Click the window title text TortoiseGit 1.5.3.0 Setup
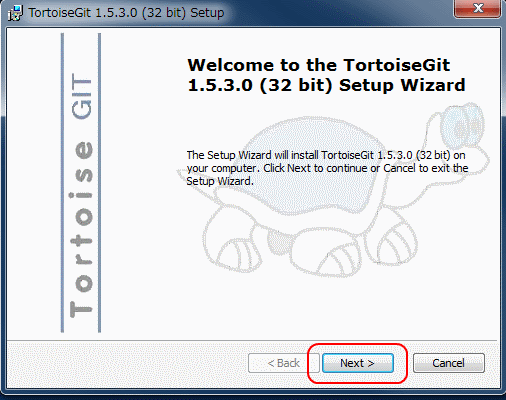Image resolution: width=506 pixels, height=400 pixels. [x=126, y=13]
